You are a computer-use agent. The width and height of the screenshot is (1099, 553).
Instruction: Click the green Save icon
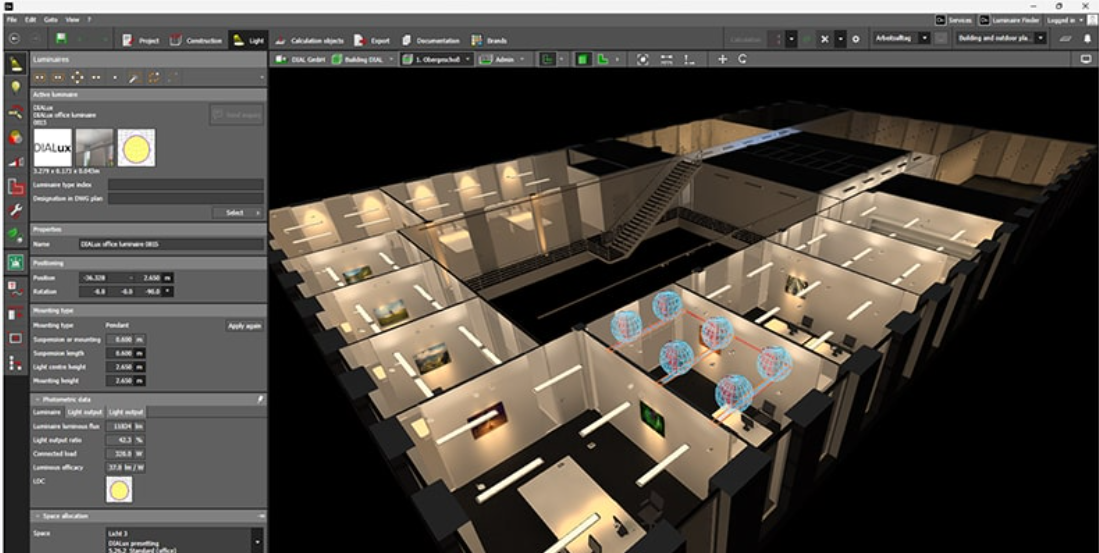click(61, 40)
